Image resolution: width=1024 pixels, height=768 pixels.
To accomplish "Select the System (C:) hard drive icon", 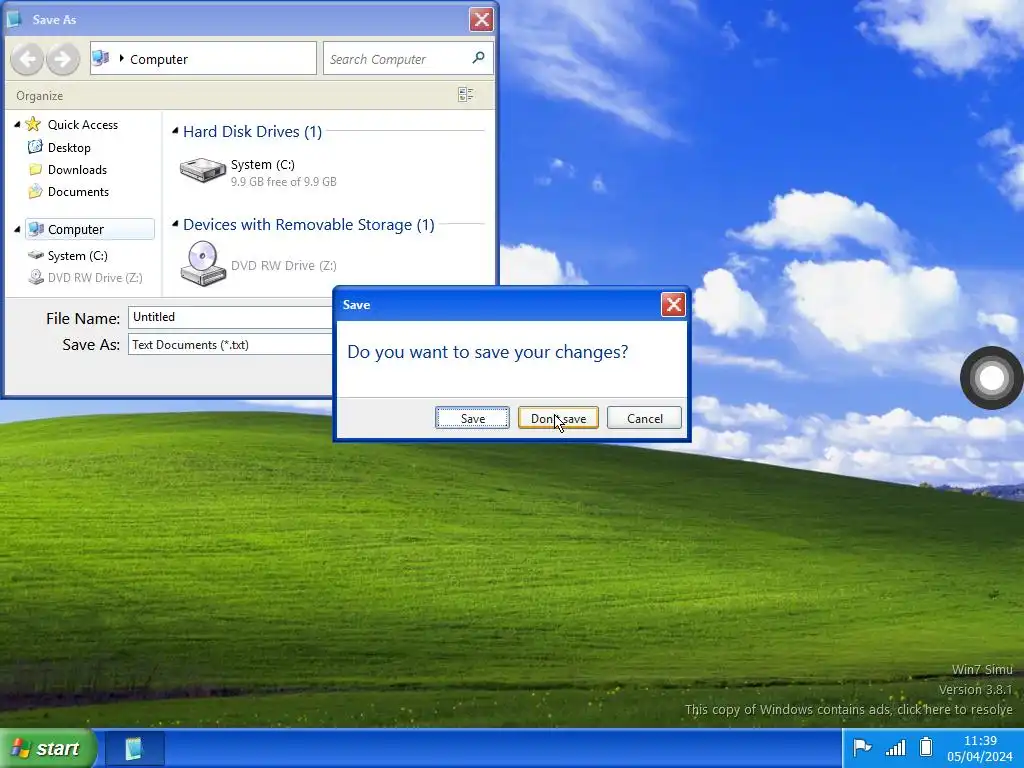I will 203,170.
